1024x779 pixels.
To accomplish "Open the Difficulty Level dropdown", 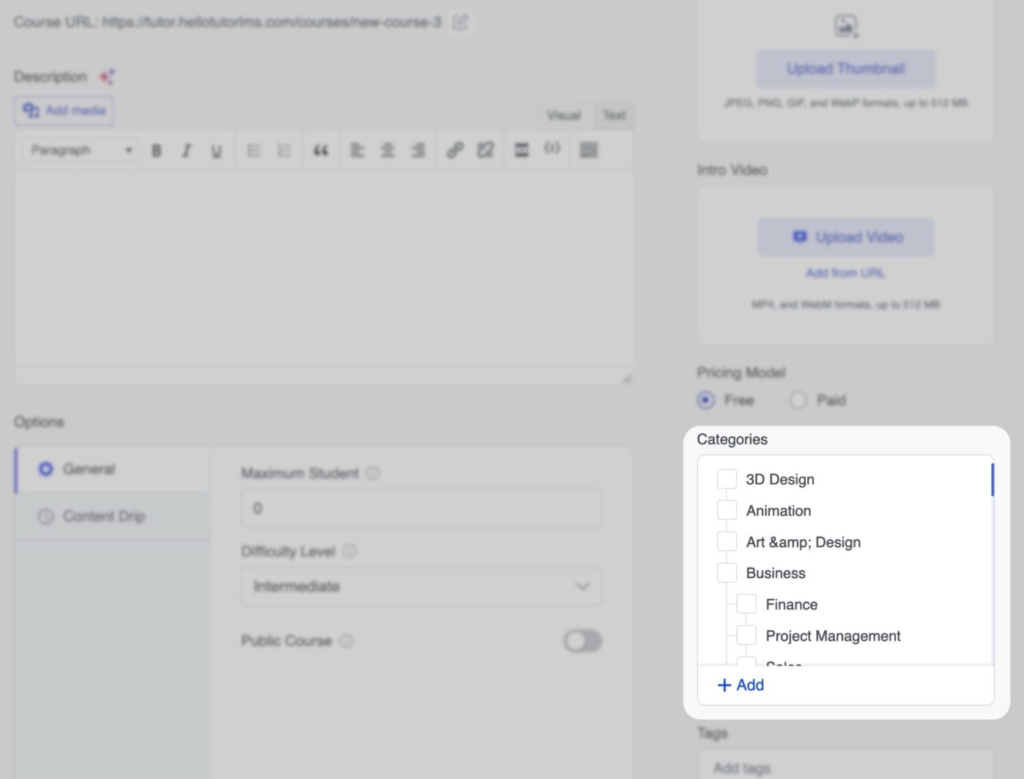I will pos(421,586).
